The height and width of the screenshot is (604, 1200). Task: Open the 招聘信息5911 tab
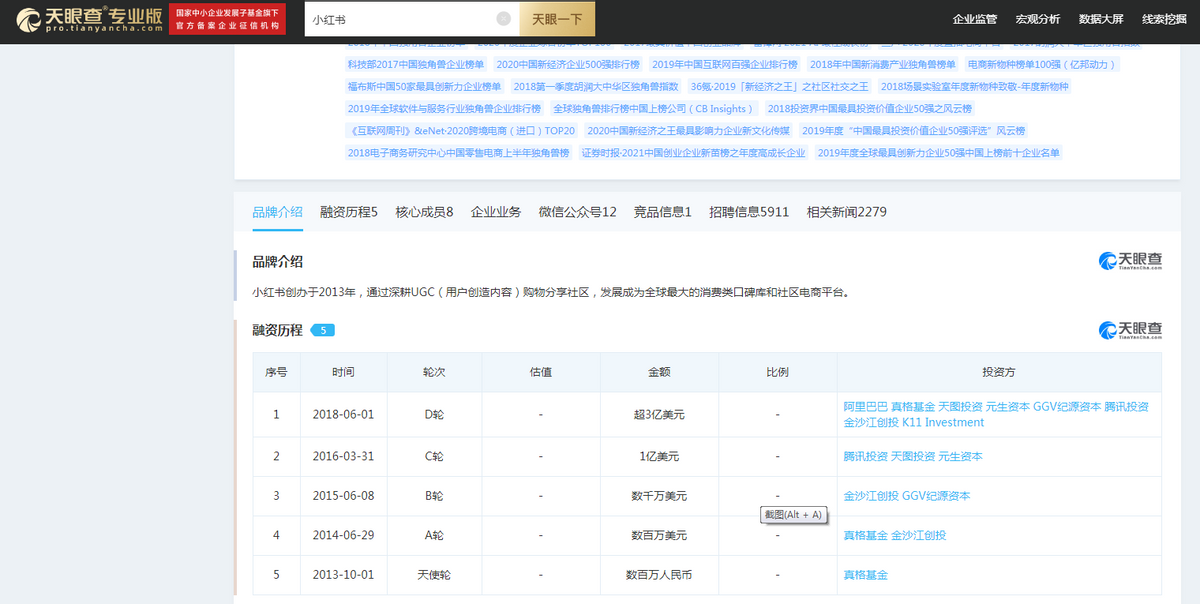coord(749,211)
